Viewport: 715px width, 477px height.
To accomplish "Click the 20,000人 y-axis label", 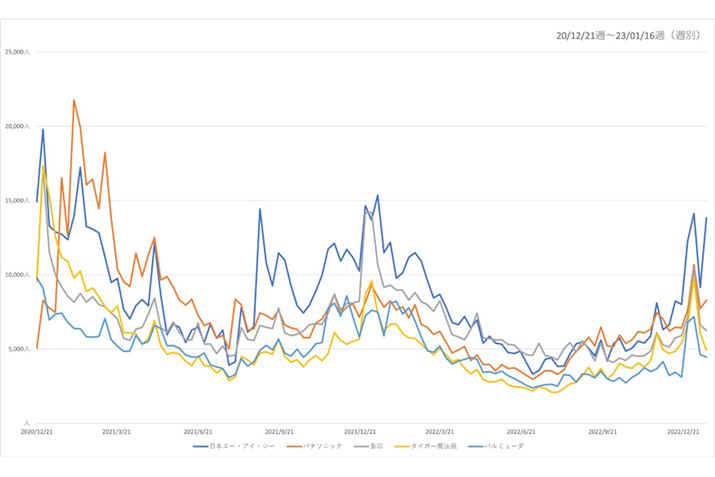I will tap(18, 127).
